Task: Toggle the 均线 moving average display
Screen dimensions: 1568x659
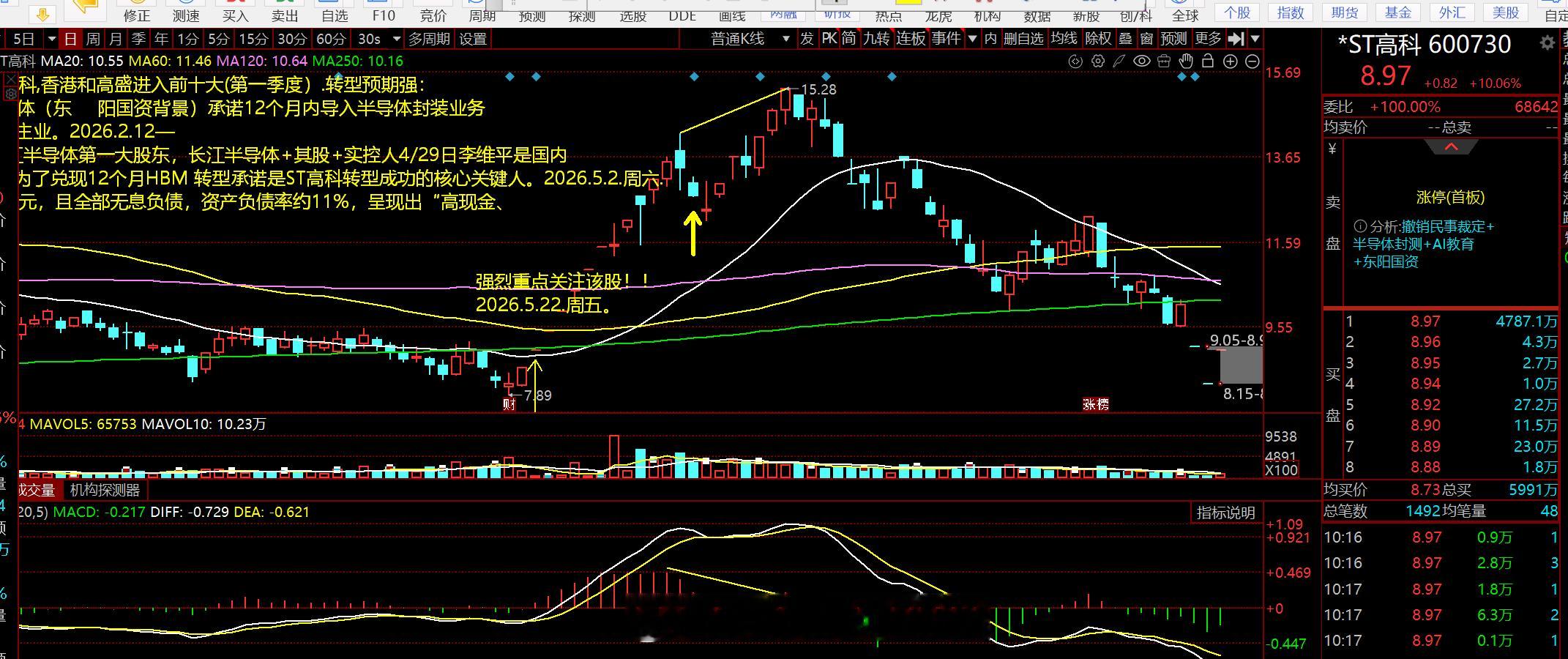Action: pos(1064,39)
